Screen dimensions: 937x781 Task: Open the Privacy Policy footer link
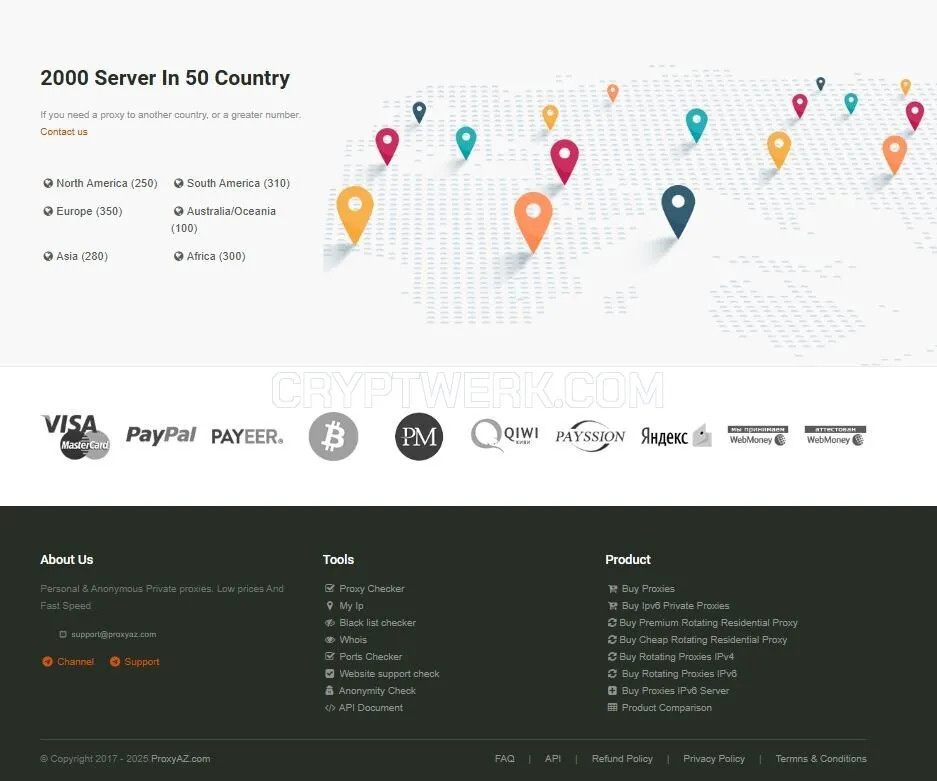tap(714, 759)
